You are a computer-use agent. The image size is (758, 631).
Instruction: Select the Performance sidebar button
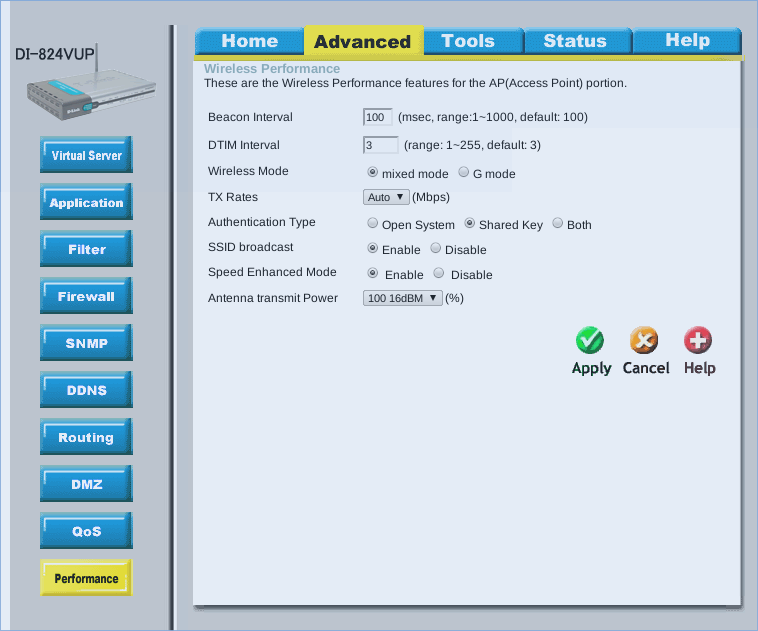pos(87,578)
